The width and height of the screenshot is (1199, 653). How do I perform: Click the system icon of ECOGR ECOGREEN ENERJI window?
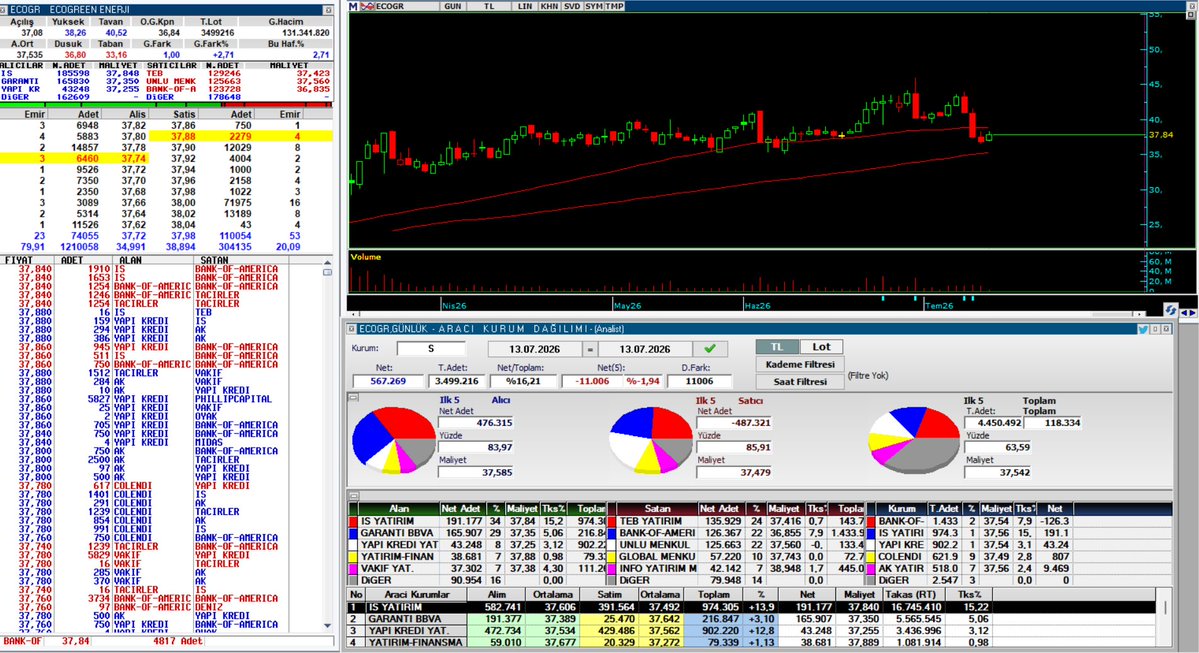coord(5,9)
